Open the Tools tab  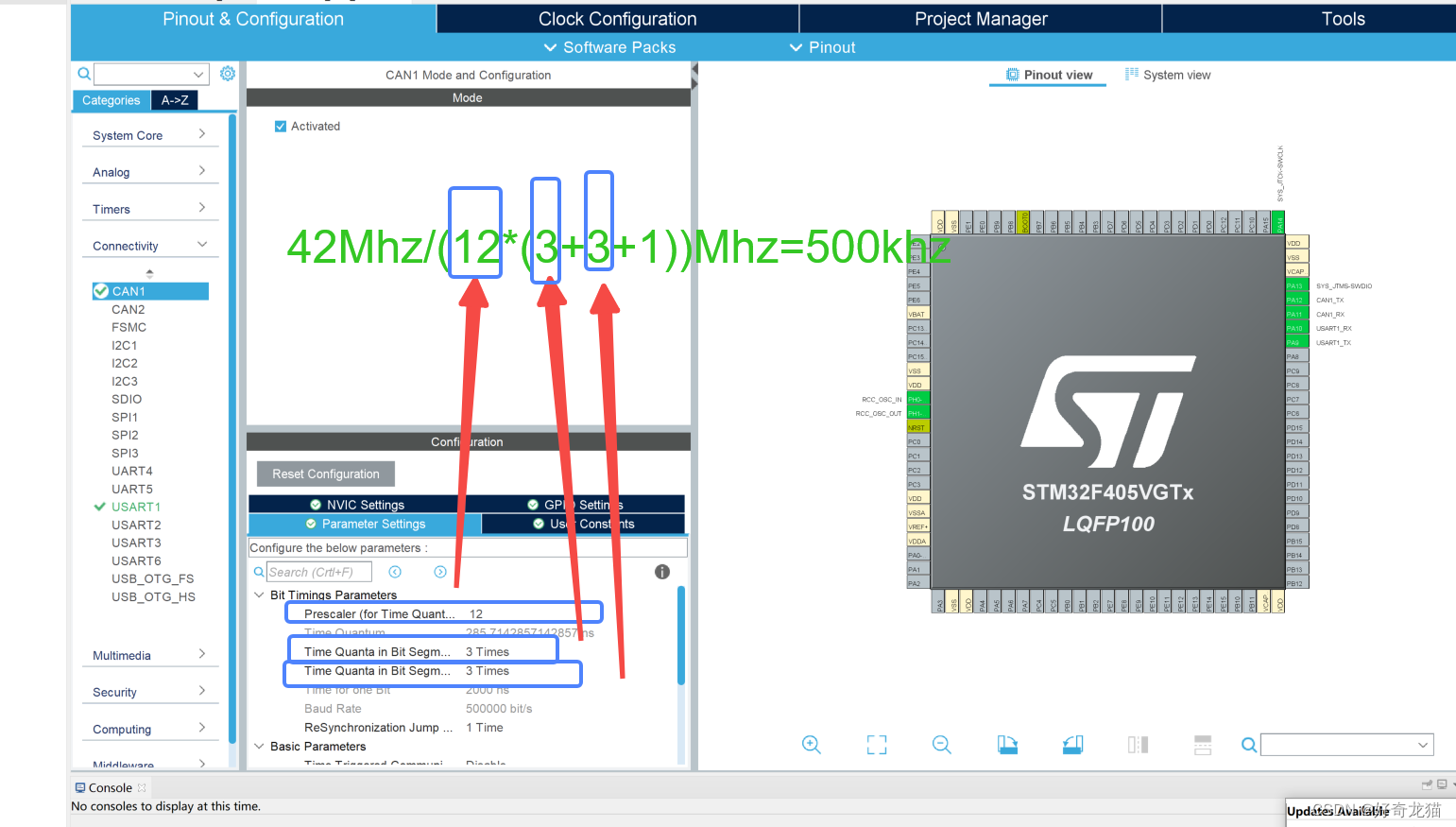coord(1343,19)
